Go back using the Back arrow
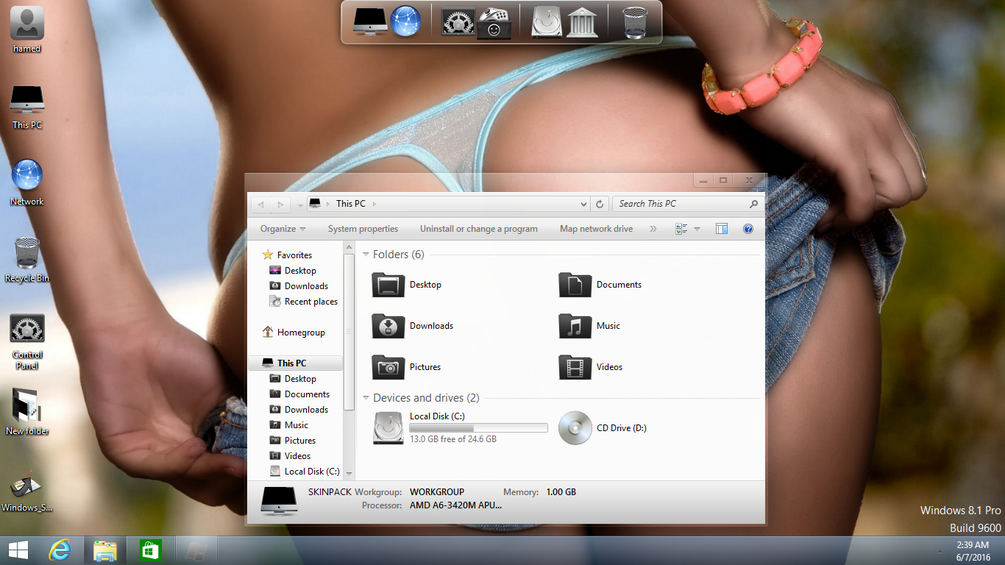 [x=261, y=204]
